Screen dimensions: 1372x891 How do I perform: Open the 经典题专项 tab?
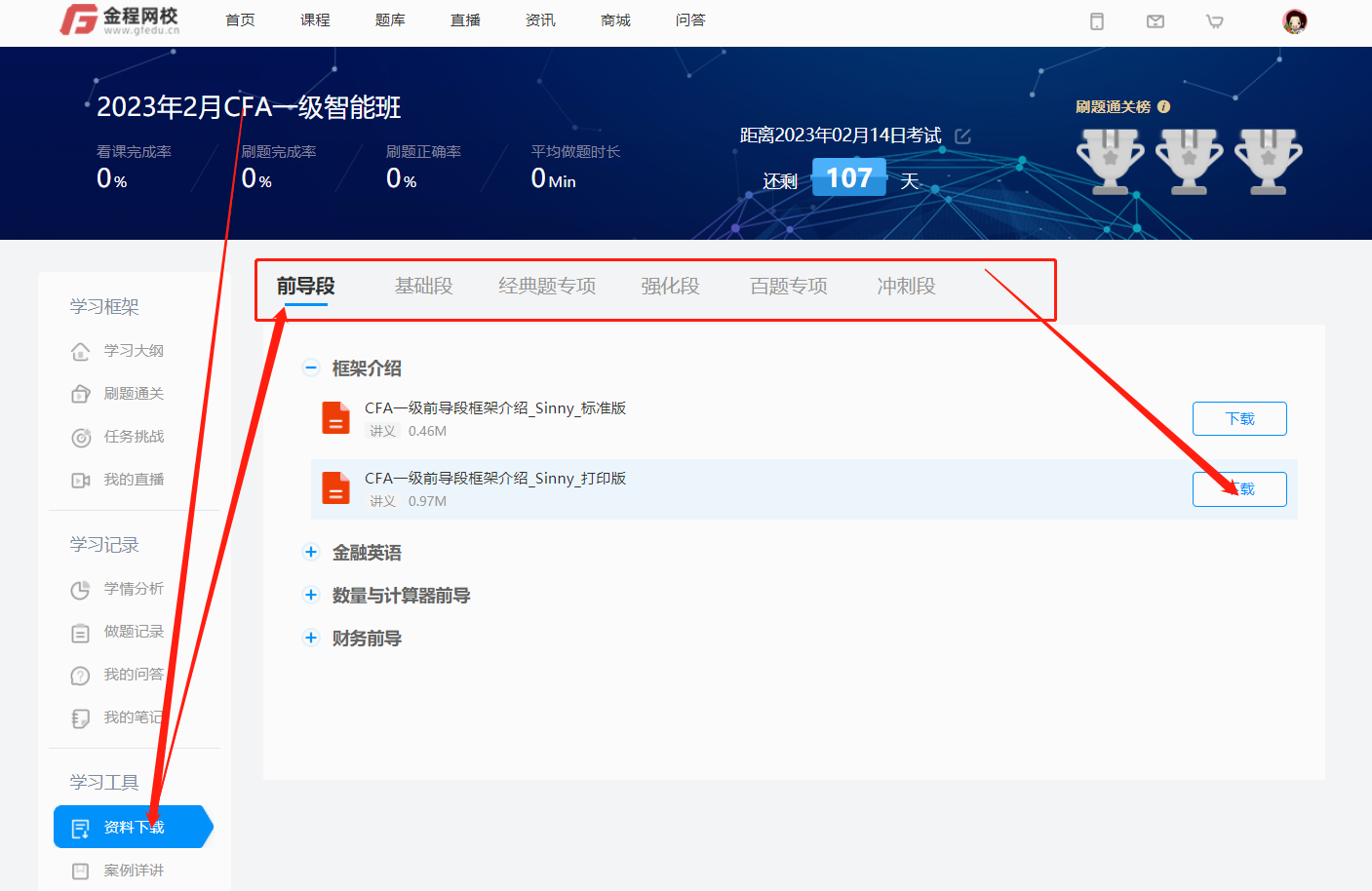tap(547, 286)
